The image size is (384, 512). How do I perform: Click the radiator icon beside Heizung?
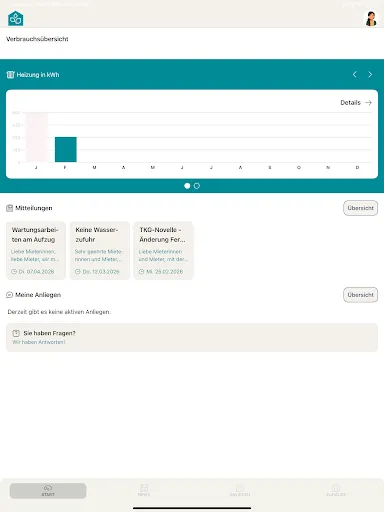(x=10, y=75)
